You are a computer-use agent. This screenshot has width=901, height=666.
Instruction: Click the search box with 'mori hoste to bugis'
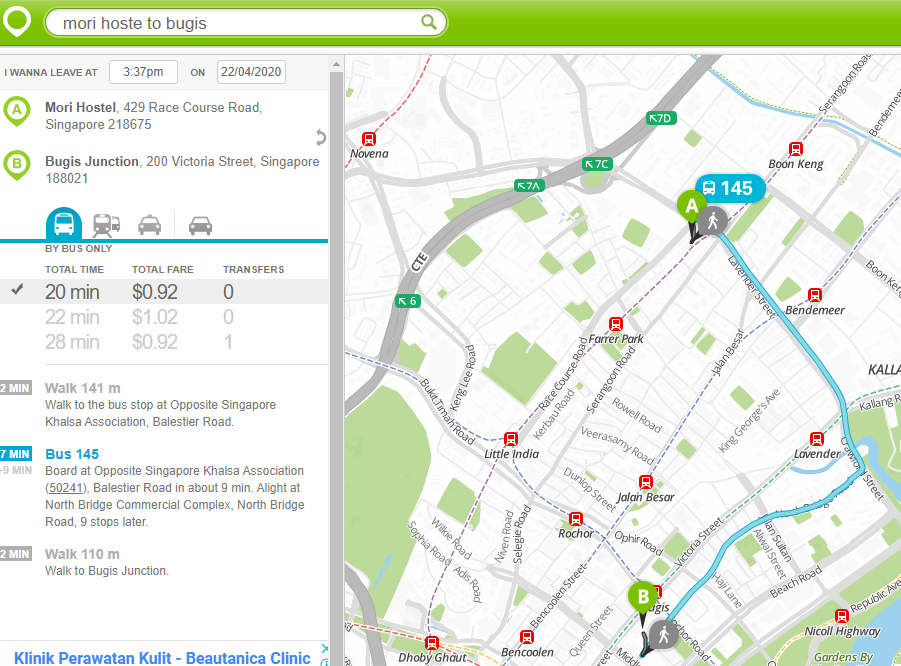click(245, 23)
